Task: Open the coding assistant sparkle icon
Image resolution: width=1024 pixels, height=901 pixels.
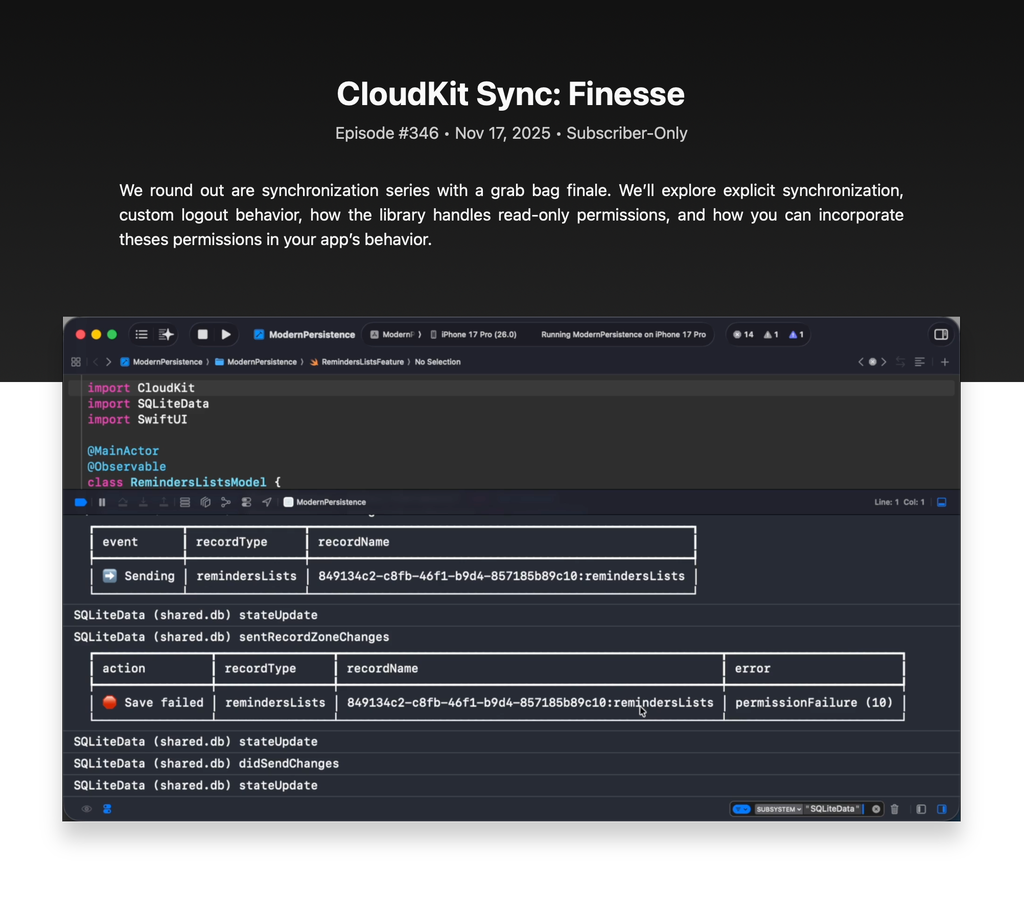Action: click(166, 335)
